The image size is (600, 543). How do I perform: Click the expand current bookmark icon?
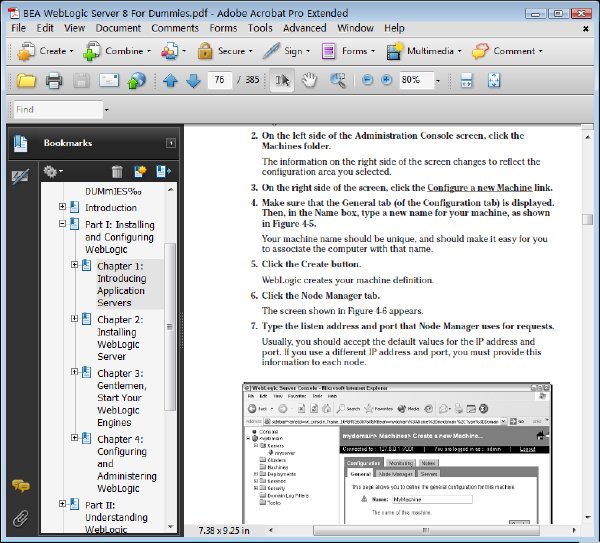coord(163,172)
